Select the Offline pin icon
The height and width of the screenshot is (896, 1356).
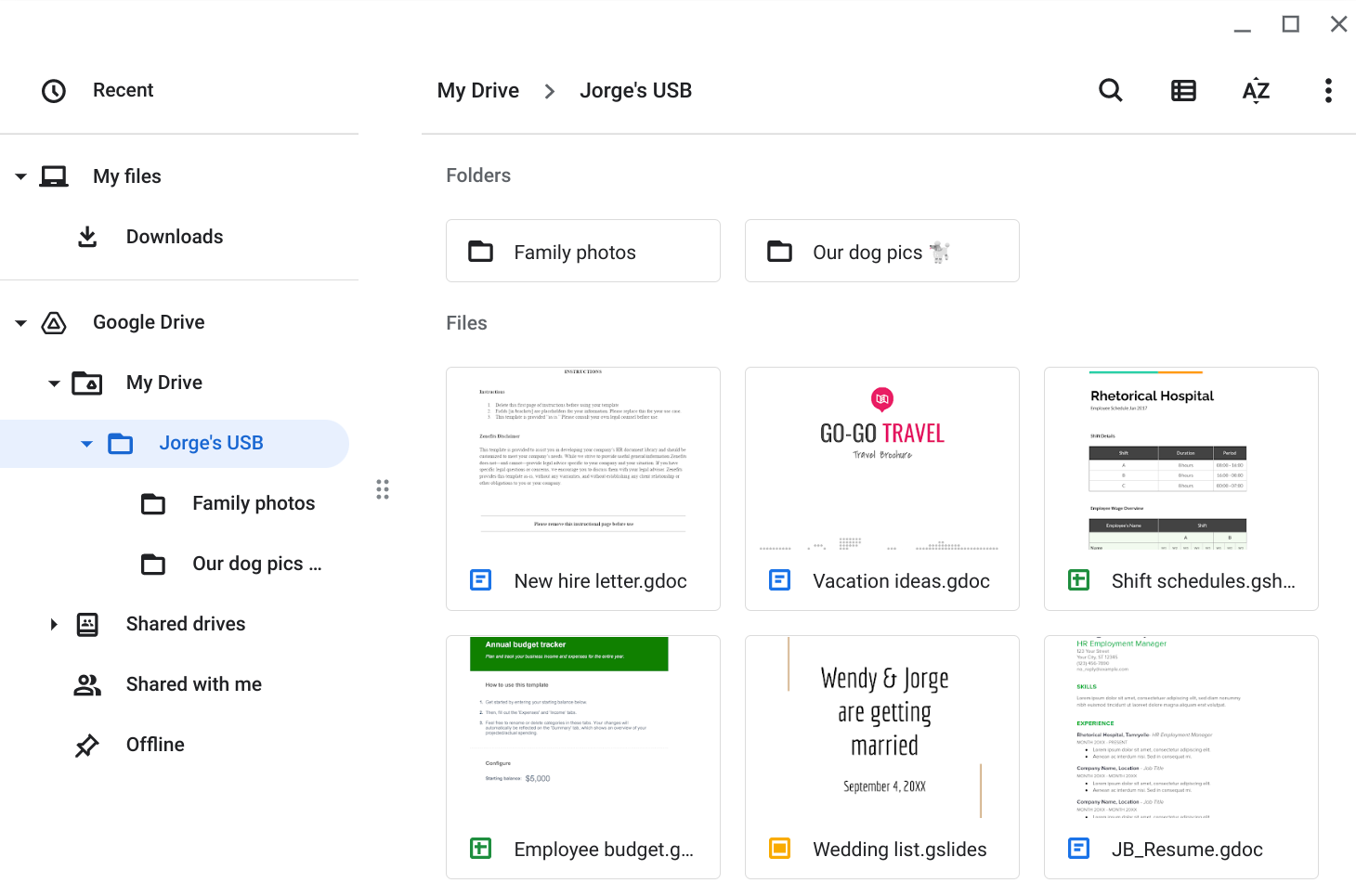click(87, 745)
